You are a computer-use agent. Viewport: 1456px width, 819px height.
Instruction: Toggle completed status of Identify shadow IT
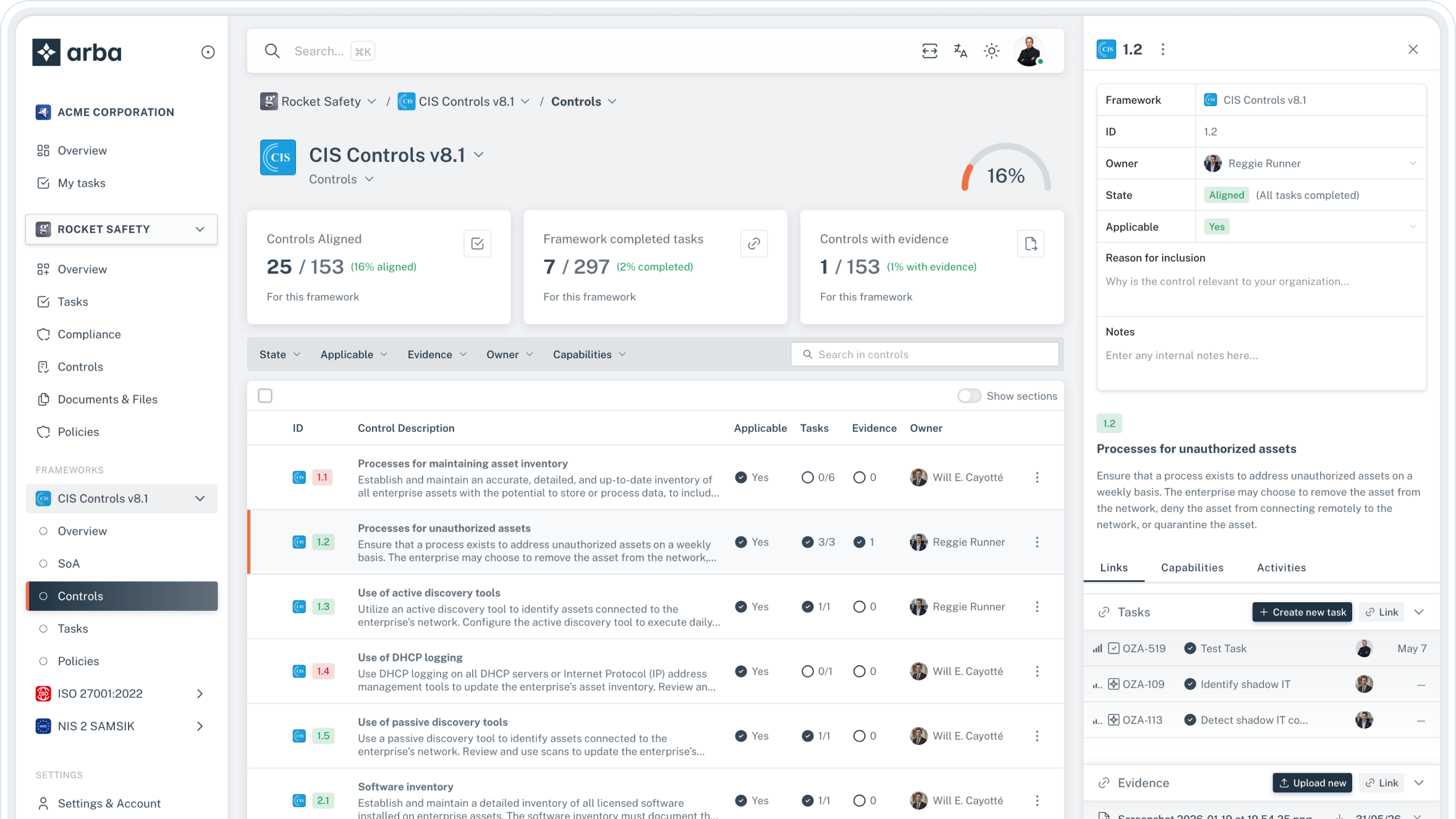pos(1190,684)
